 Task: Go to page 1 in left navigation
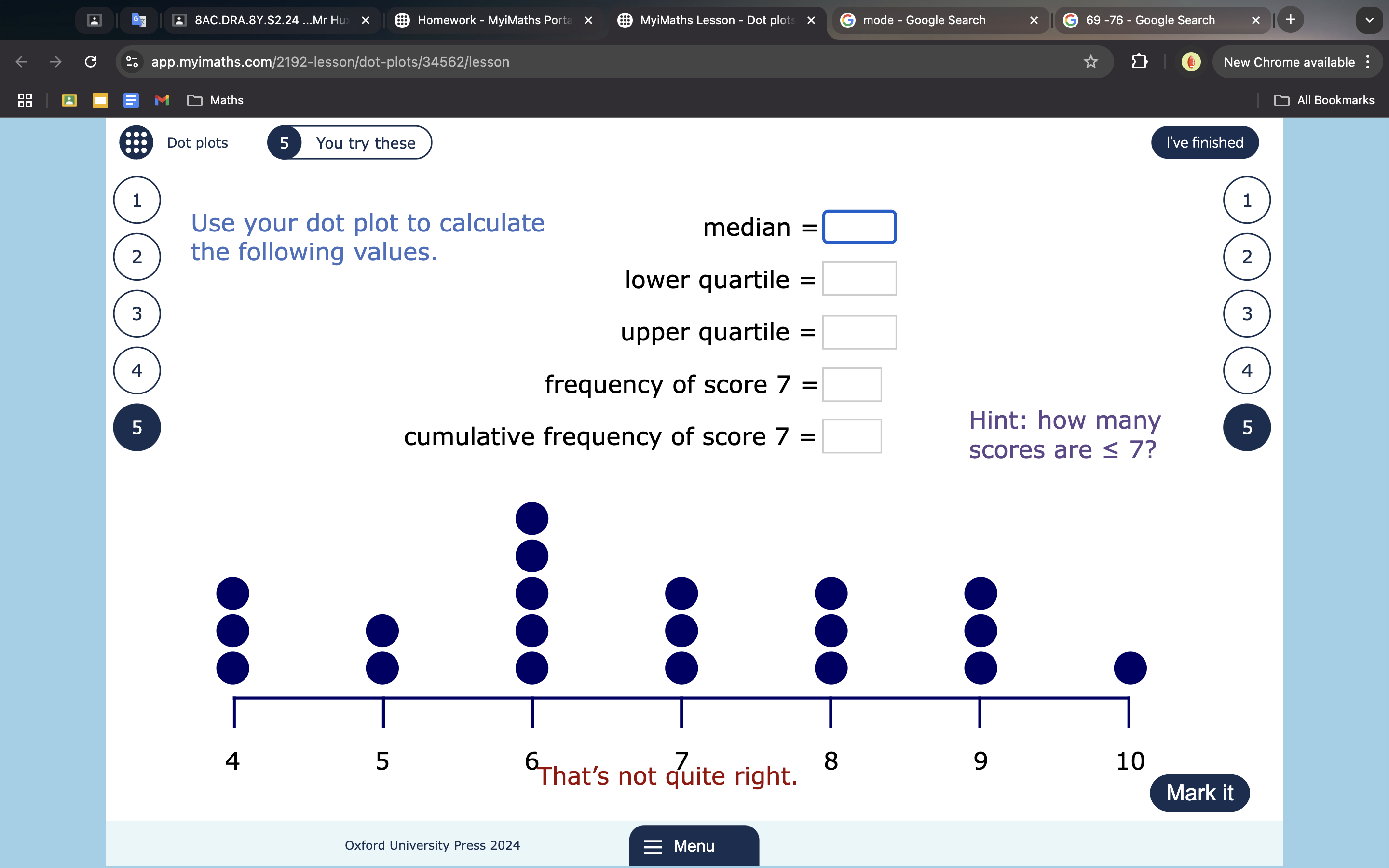click(x=136, y=200)
